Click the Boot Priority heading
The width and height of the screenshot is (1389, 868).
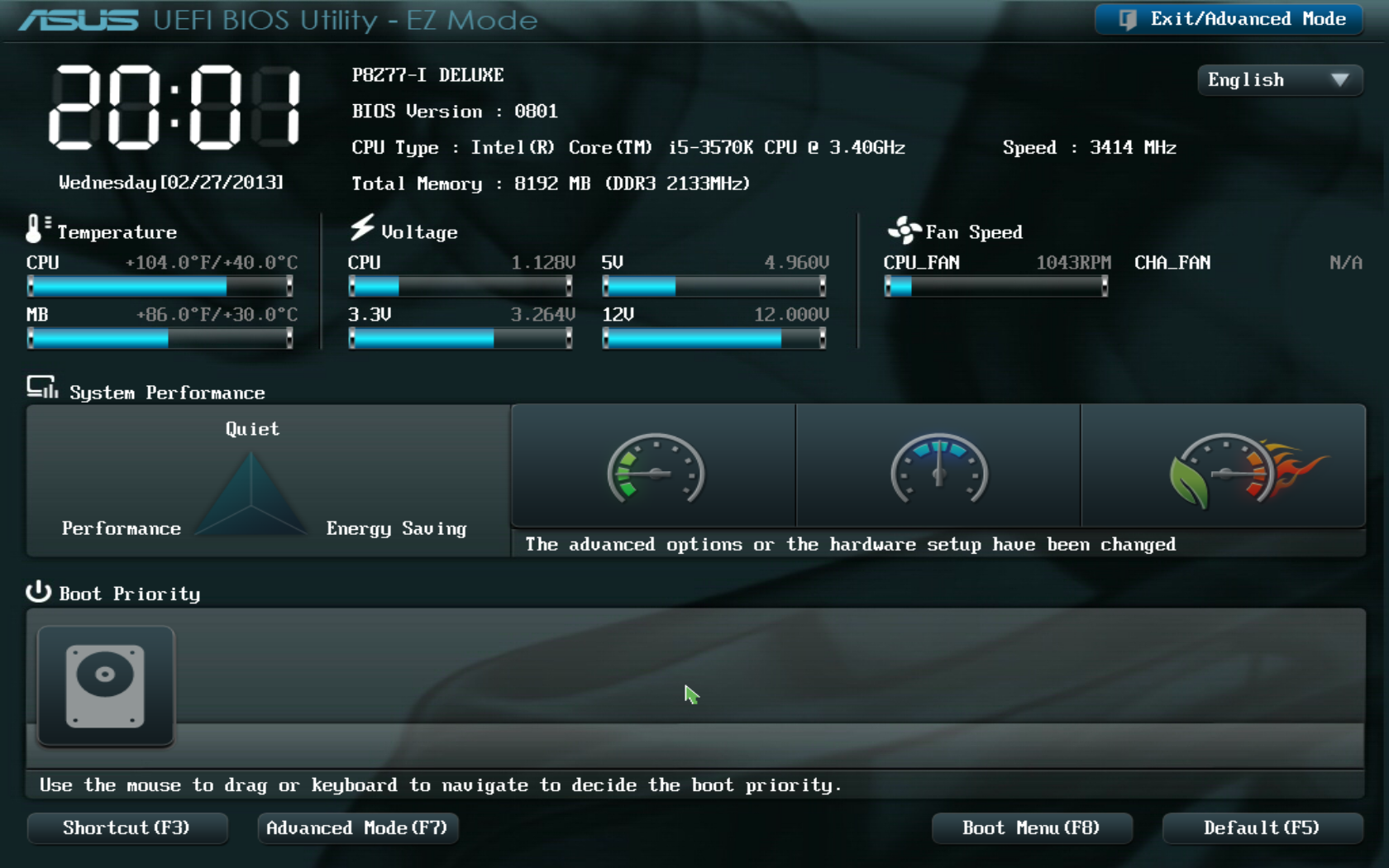[130, 594]
